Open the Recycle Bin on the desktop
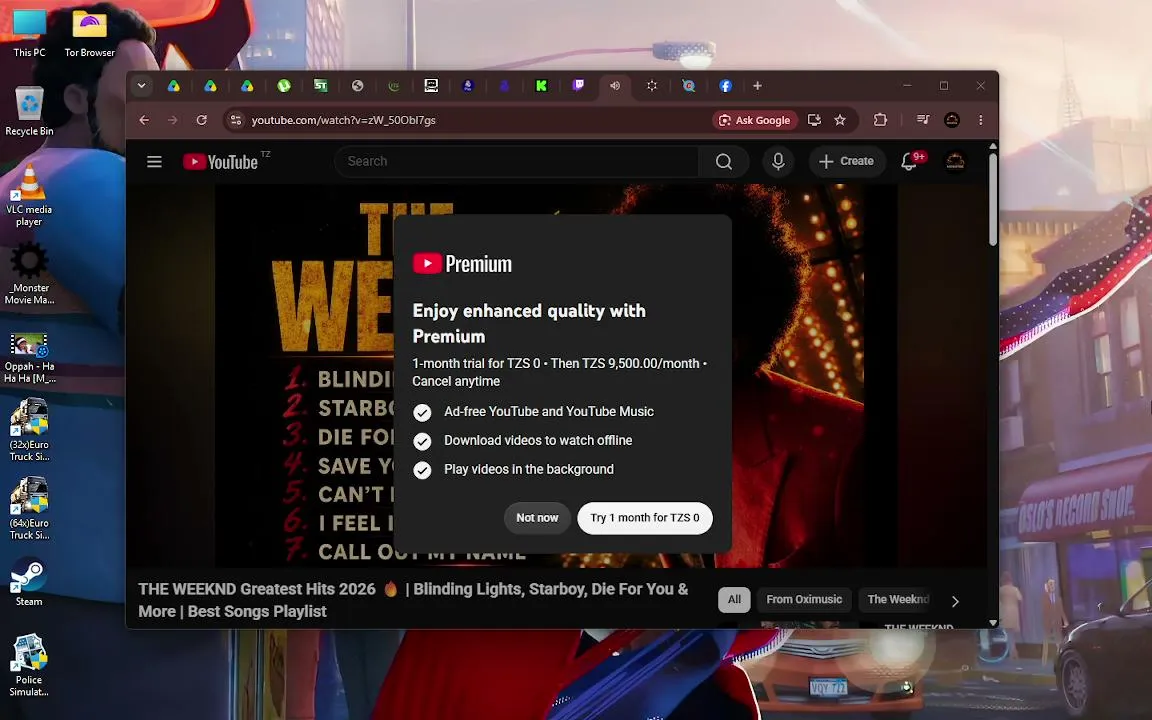Screen dimensions: 1152x720 [x=29, y=112]
